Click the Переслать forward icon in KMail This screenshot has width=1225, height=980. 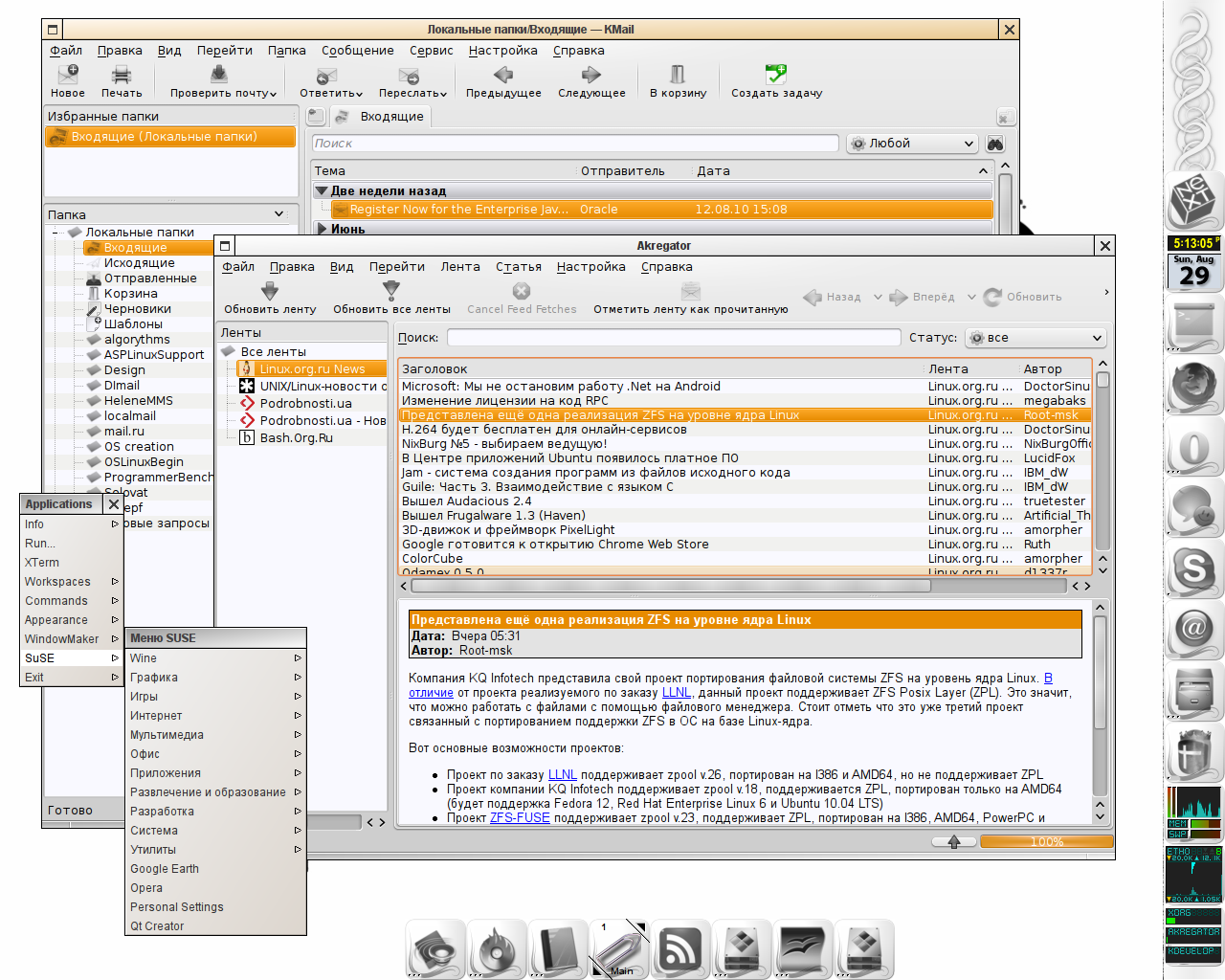[x=409, y=75]
